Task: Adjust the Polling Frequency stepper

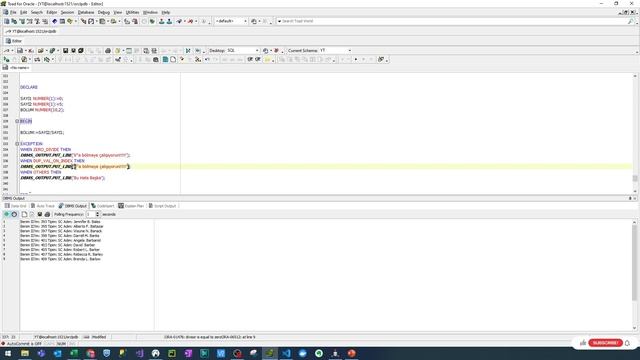Action: [97, 214]
